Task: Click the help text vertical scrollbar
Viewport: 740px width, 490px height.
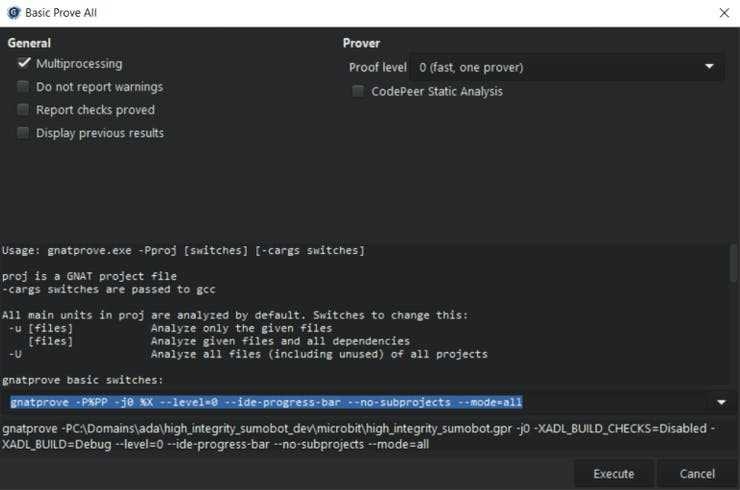Action: (733, 270)
